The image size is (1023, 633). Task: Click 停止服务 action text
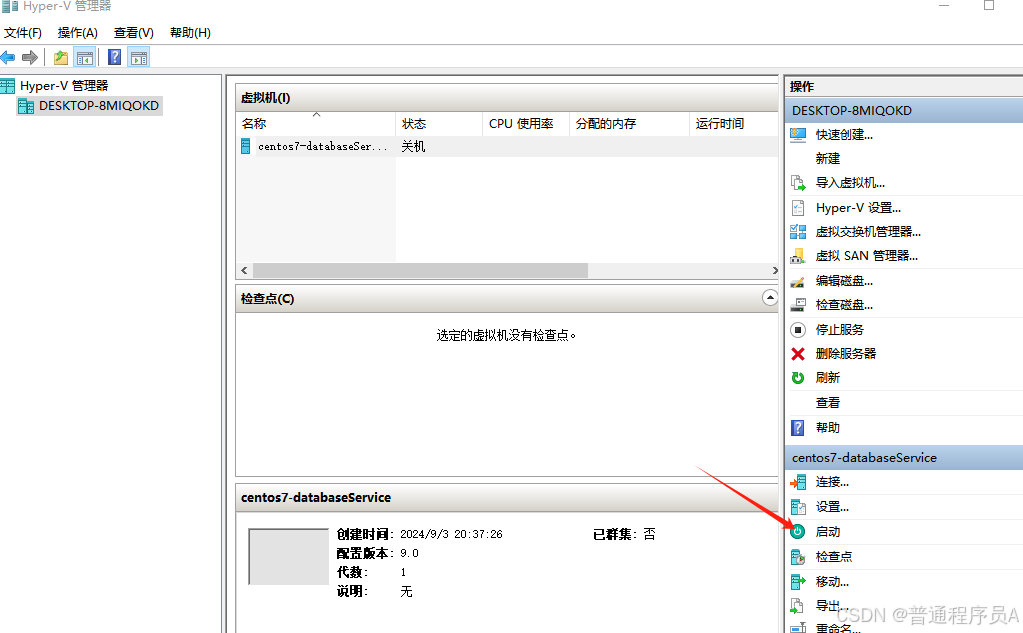point(839,330)
